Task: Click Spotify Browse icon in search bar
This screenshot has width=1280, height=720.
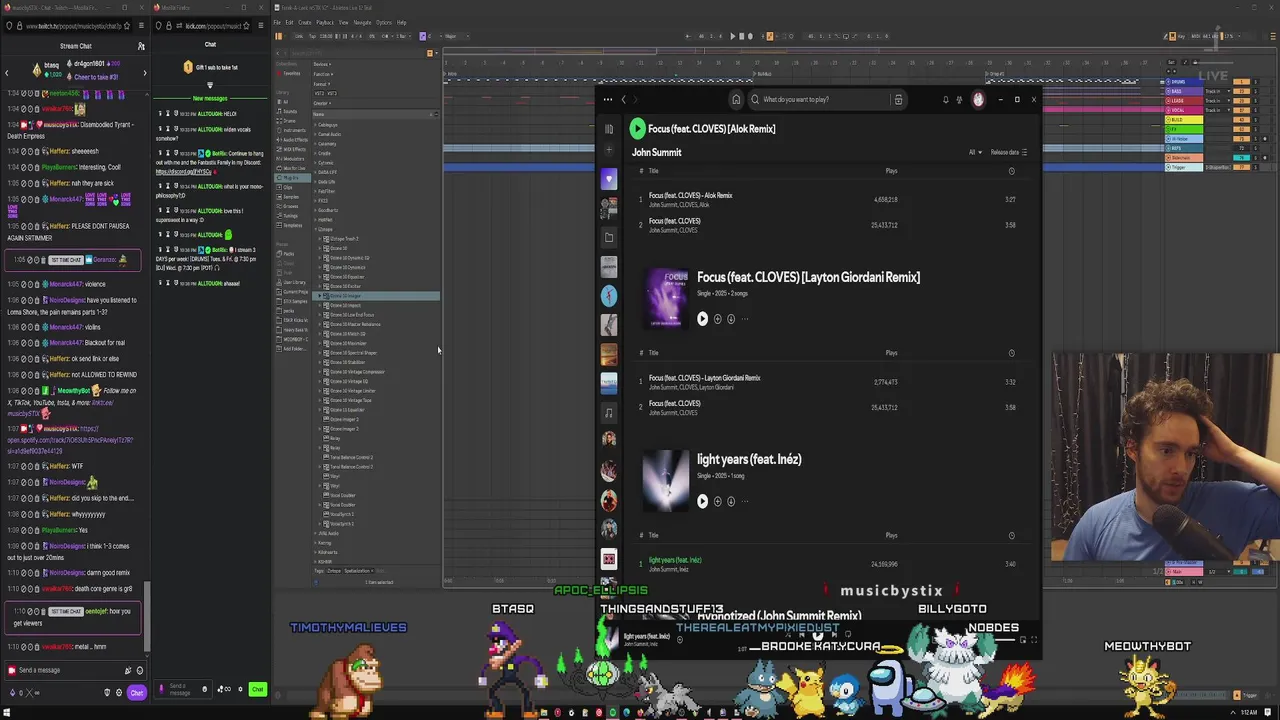Action: pyautogui.click(x=898, y=99)
